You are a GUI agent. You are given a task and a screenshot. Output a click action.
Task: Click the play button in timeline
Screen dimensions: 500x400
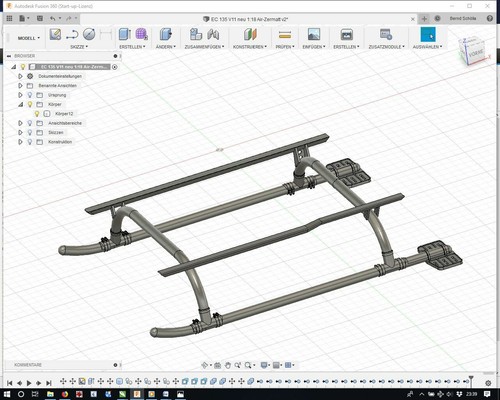pos(29,383)
